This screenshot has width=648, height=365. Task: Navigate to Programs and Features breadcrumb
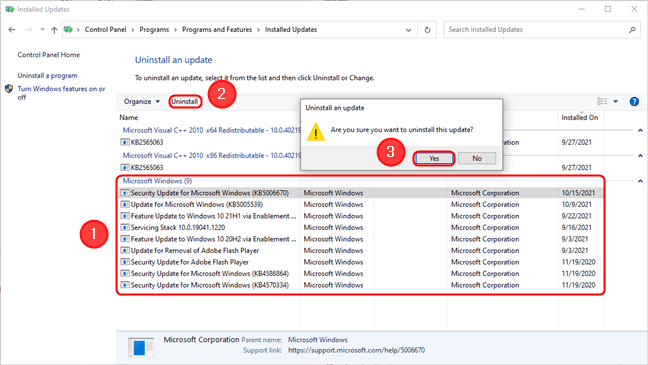[x=217, y=29]
